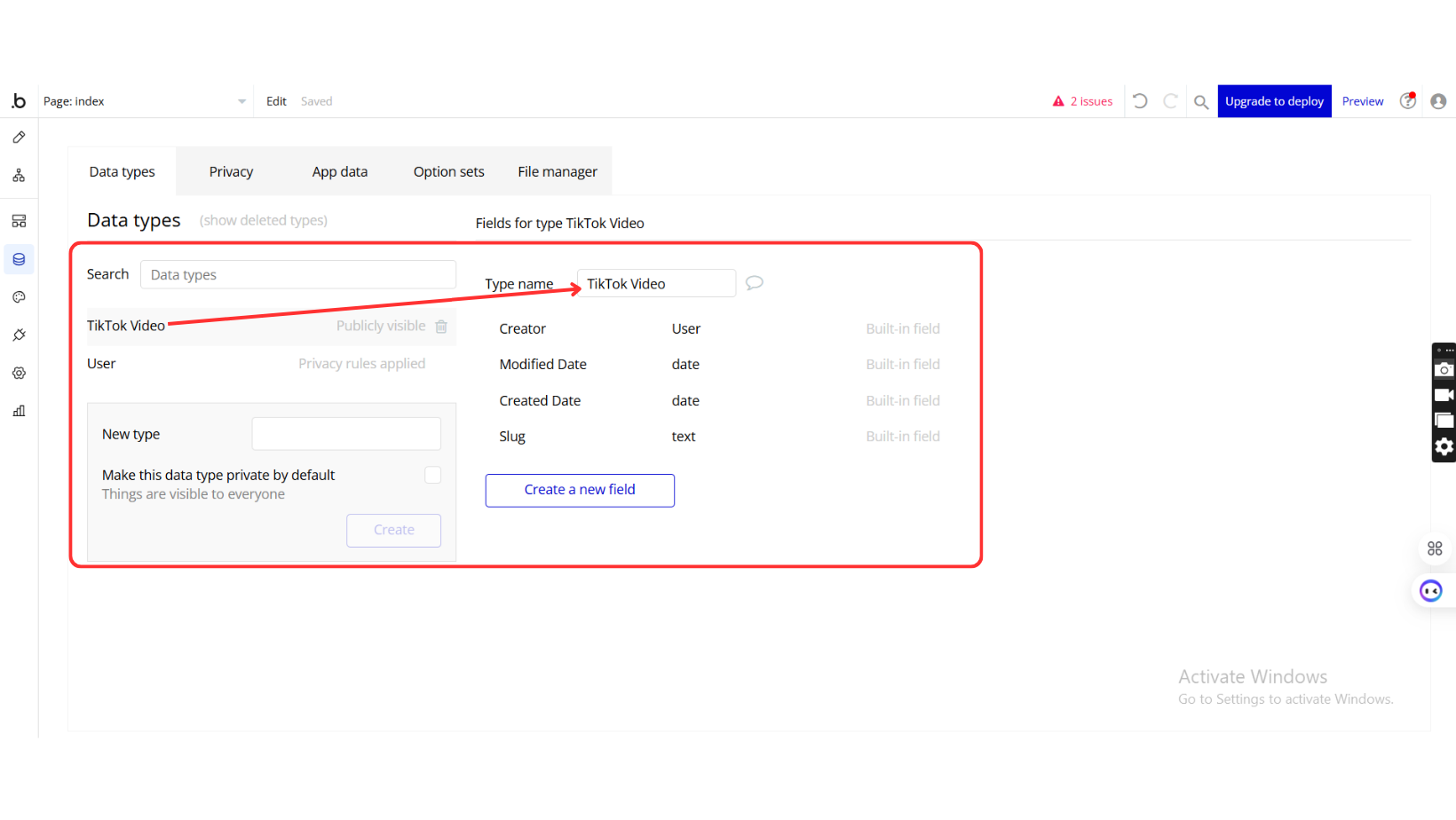This screenshot has width=1456, height=820.
Task: Click the 'Publicly visible' label
Action: pos(381,327)
